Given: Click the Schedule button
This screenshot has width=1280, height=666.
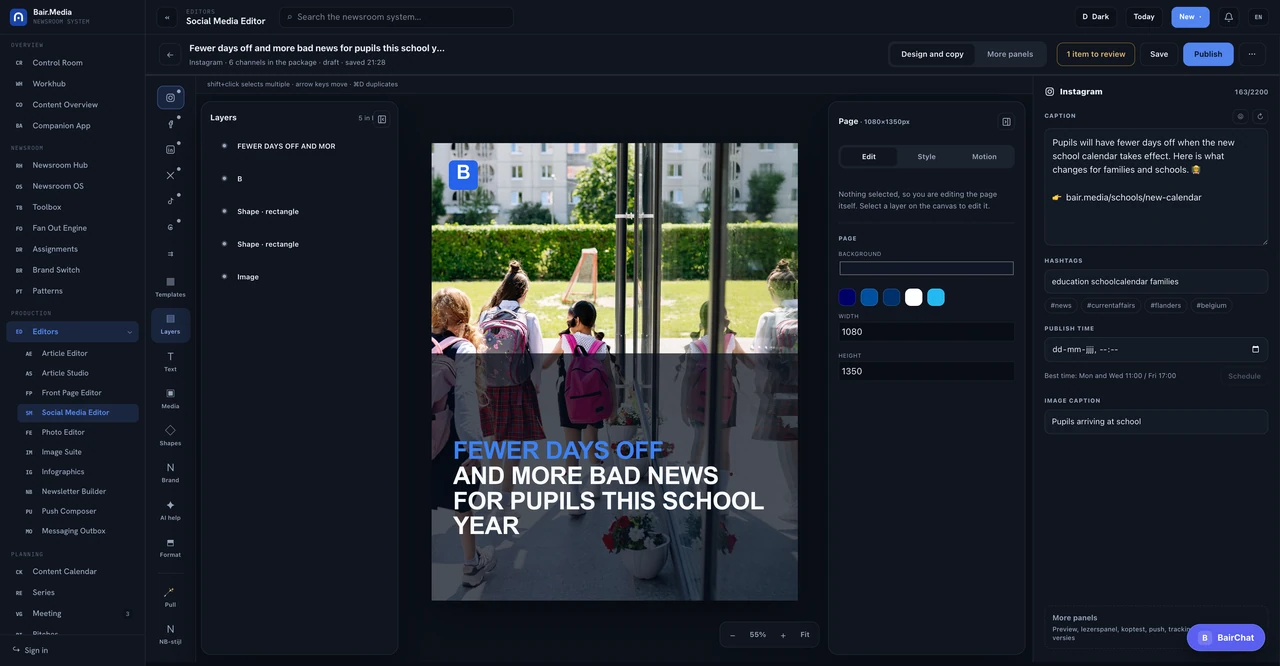Looking at the screenshot, I should (1244, 376).
